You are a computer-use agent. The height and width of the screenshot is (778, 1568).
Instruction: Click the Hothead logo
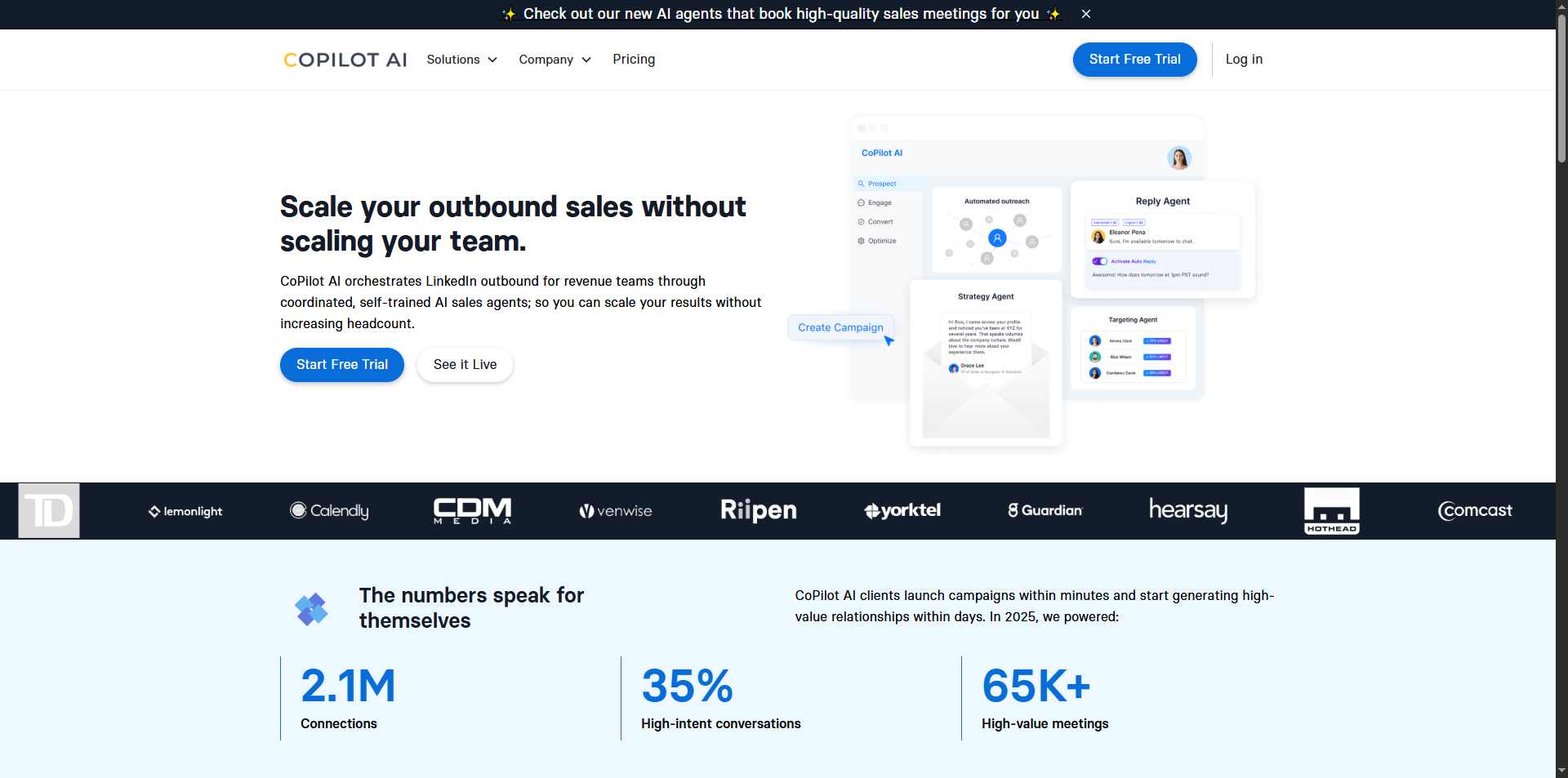(1332, 511)
